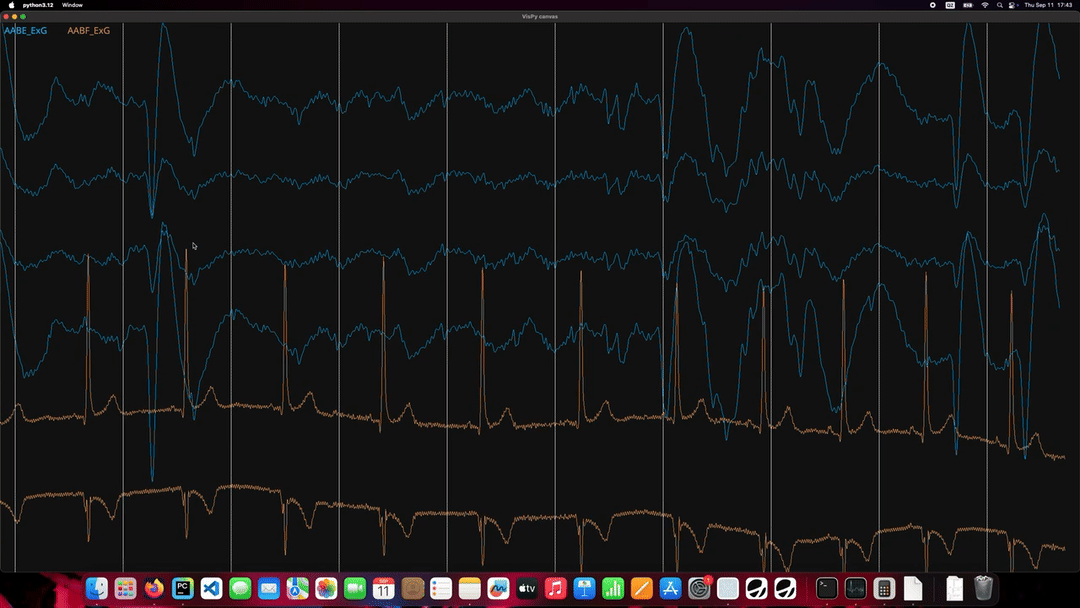Click the battery status icon

pos(968,5)
